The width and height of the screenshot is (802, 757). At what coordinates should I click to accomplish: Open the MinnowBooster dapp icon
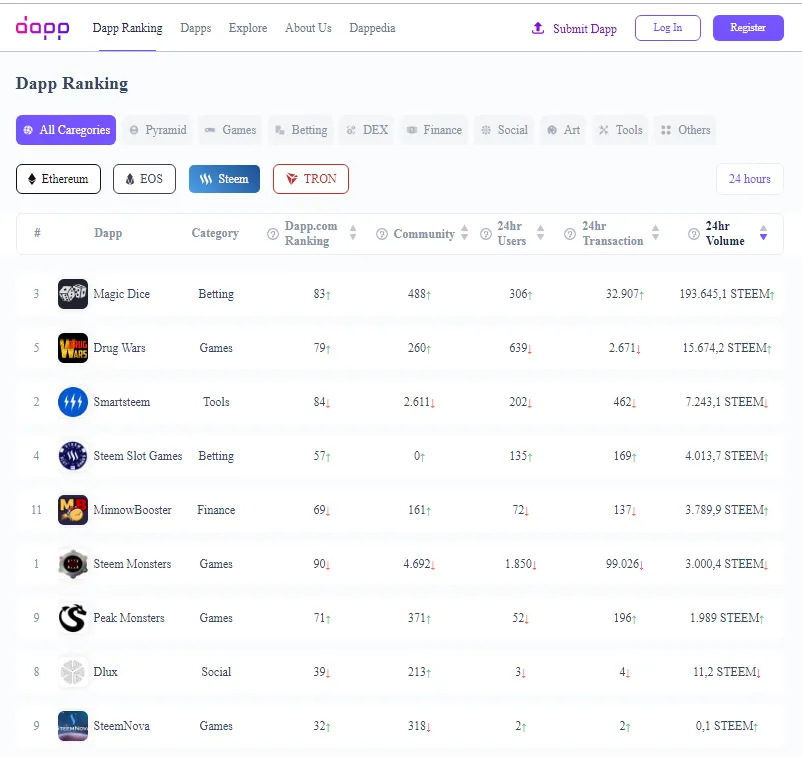pyautogui.click(x=73, y=509)
